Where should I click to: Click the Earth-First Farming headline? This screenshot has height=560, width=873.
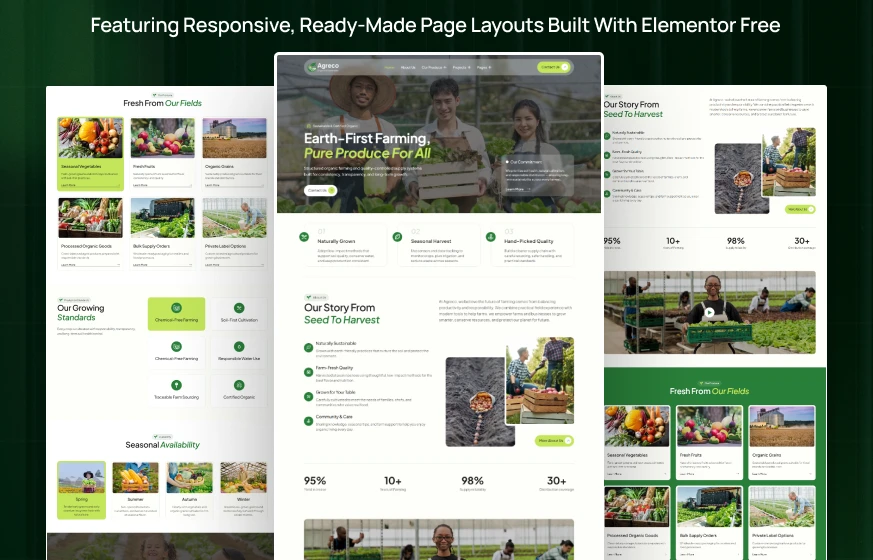tap(367, 138)
